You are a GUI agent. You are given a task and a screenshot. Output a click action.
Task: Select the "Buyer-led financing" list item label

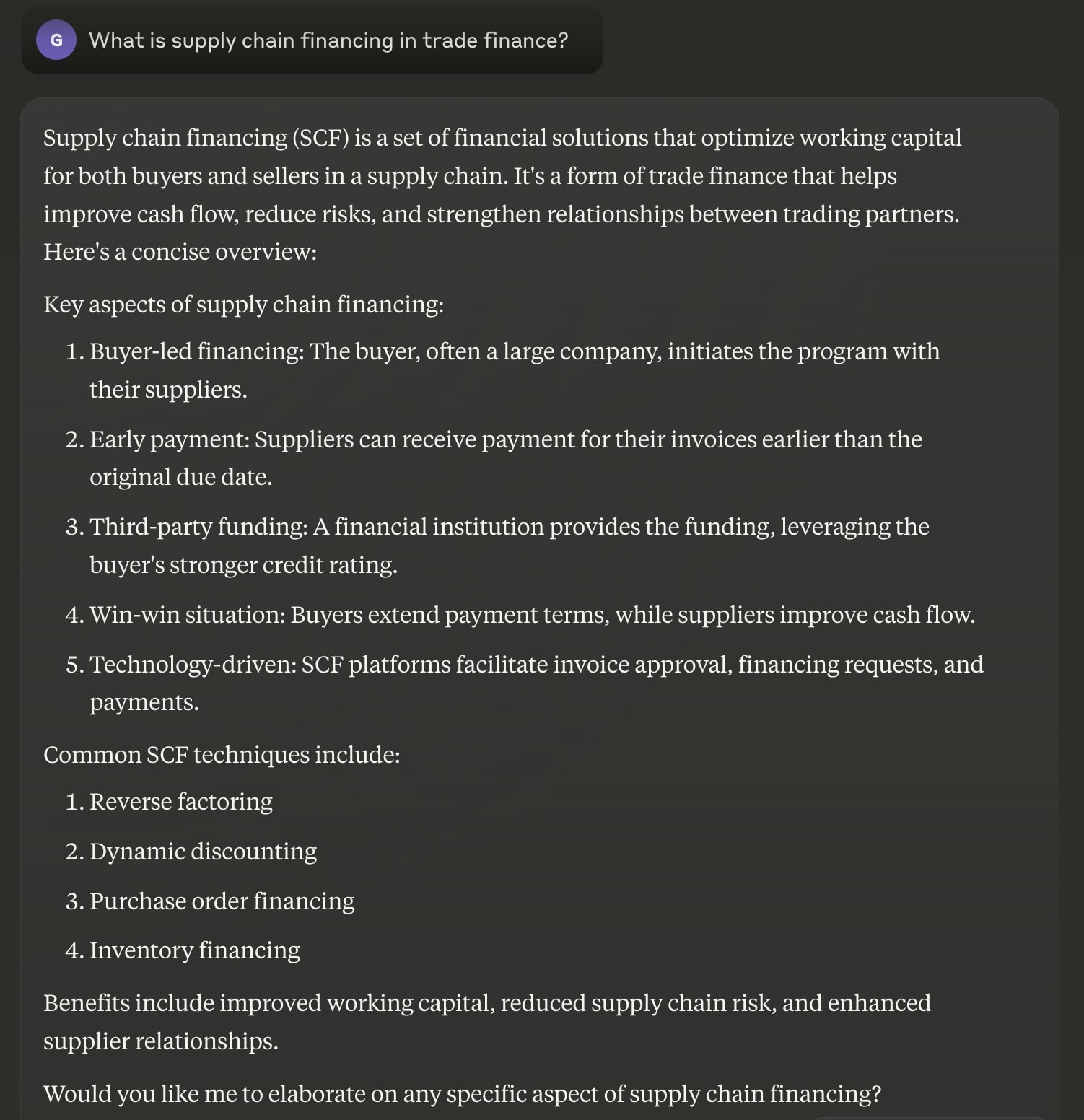point(196,351)
